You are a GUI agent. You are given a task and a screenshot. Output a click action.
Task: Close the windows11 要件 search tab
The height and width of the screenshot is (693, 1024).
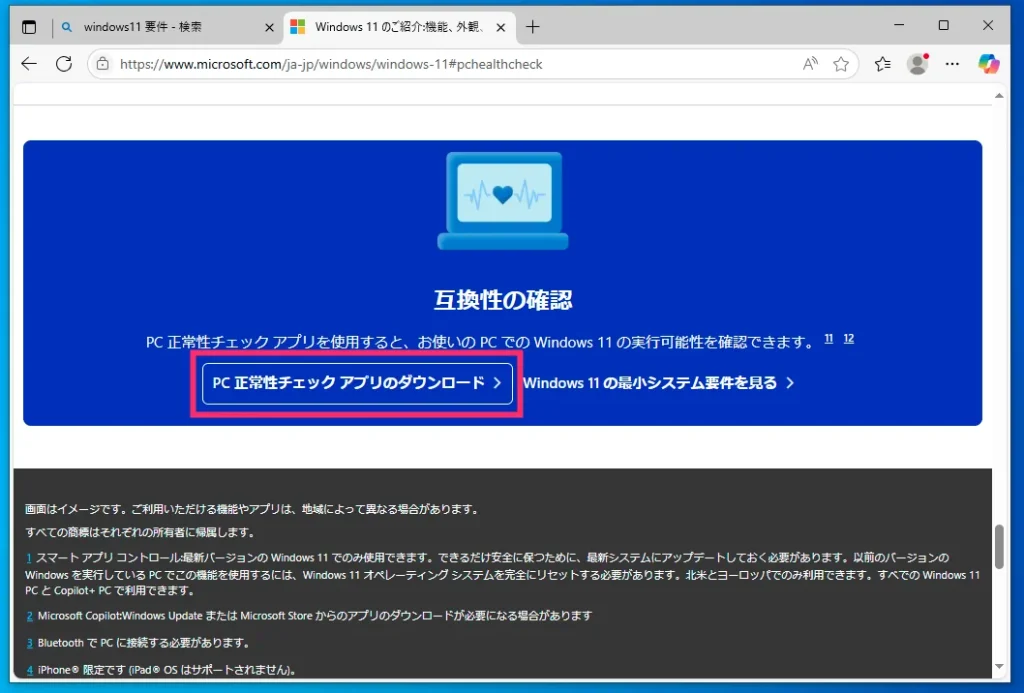(x=269, y=27)
